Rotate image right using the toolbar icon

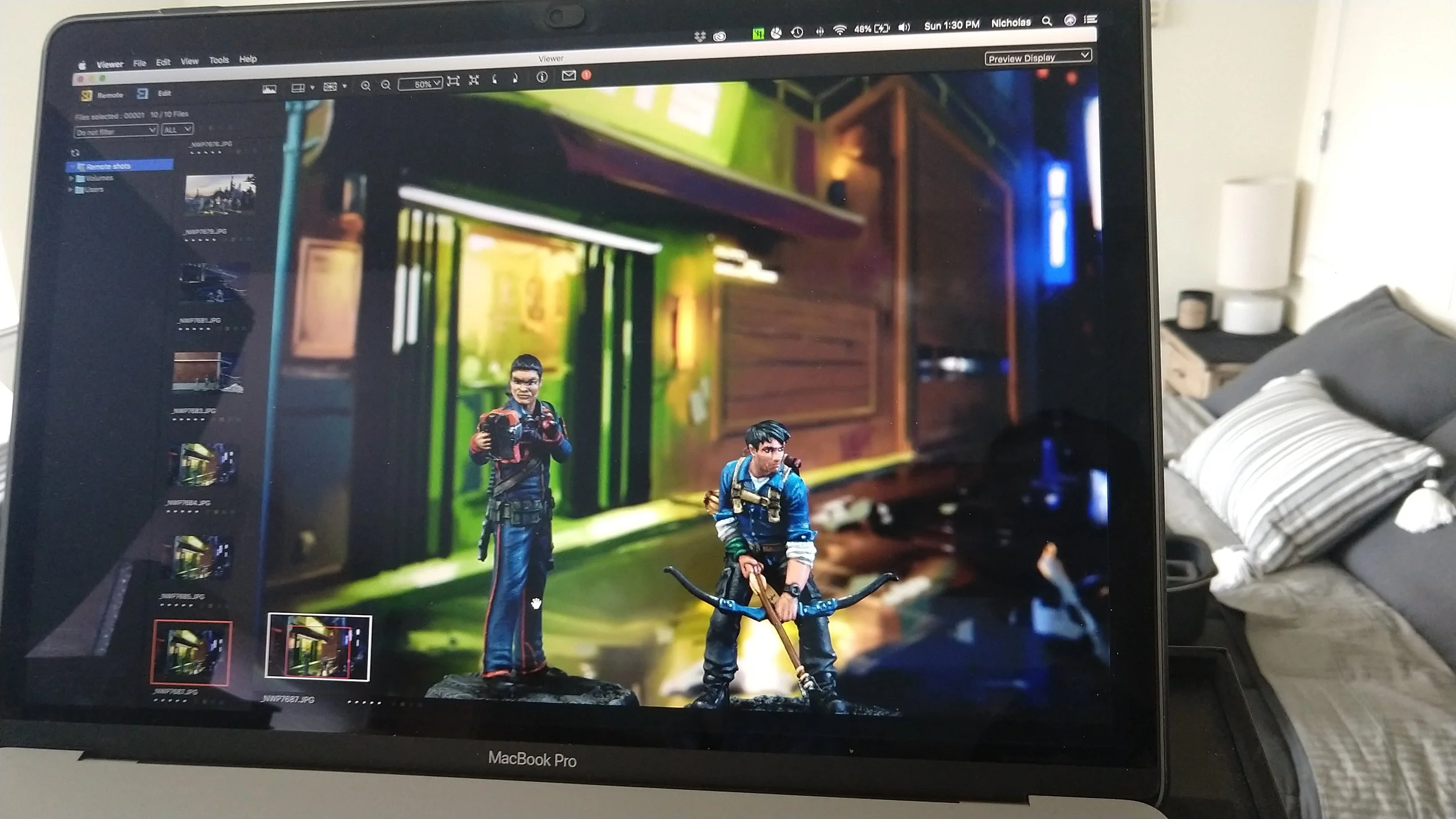[515, 78]
